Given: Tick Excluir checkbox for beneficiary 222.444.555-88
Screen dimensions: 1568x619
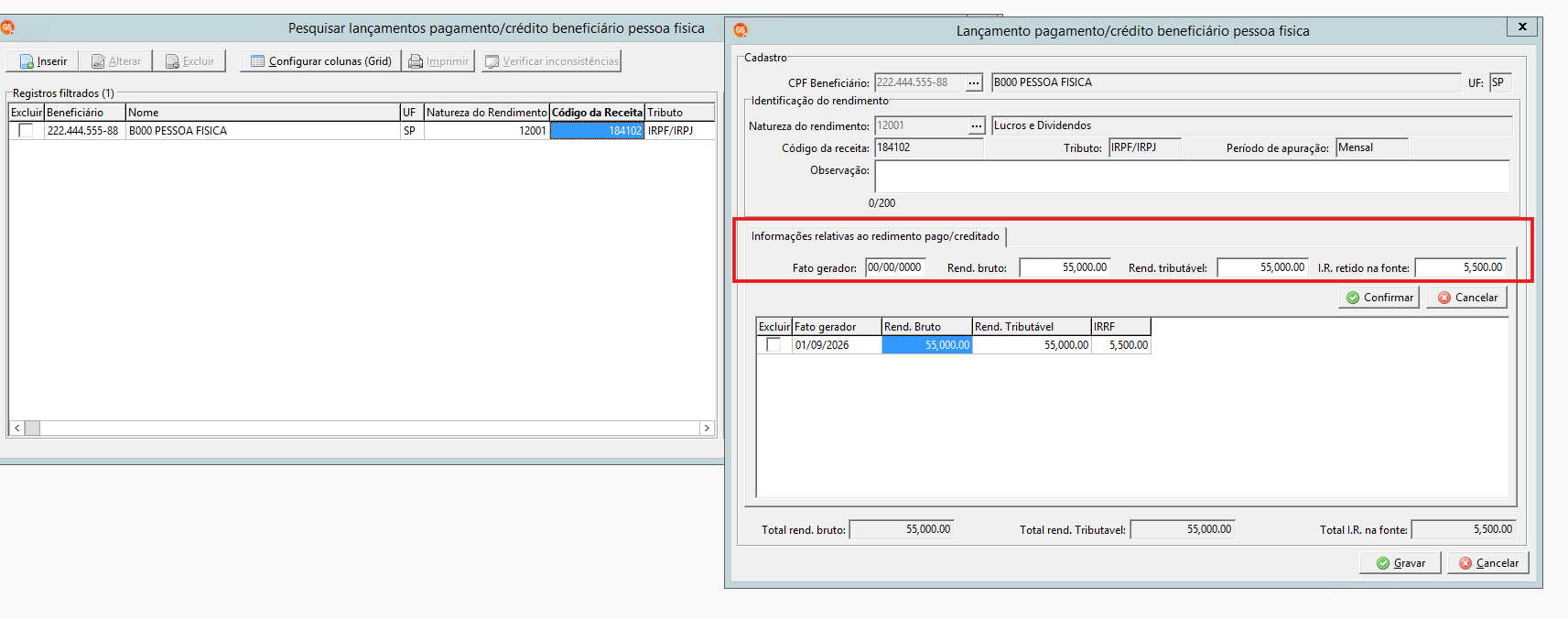Looking at the screenshot, I should 26,131.
